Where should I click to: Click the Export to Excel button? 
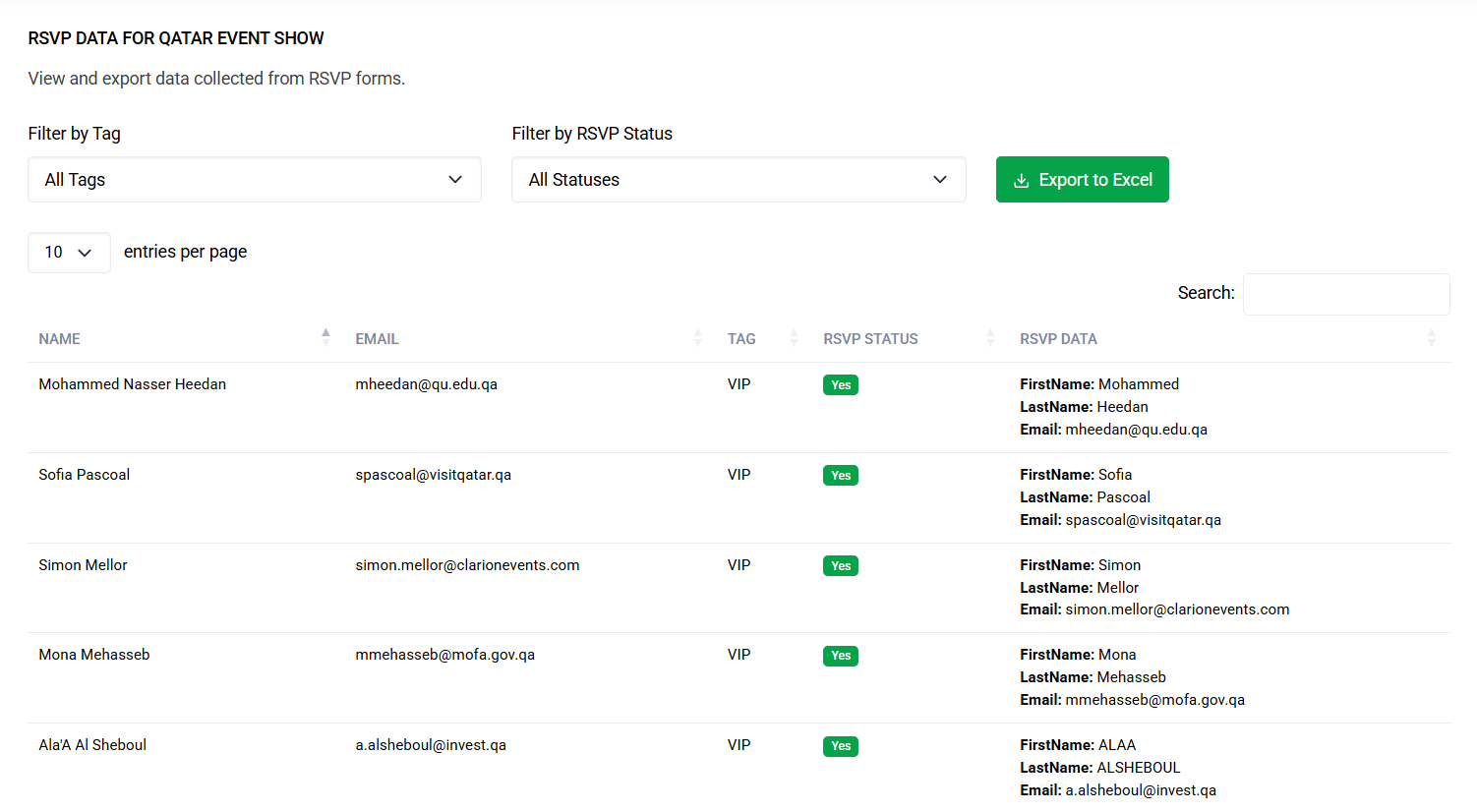point(1082,179)
